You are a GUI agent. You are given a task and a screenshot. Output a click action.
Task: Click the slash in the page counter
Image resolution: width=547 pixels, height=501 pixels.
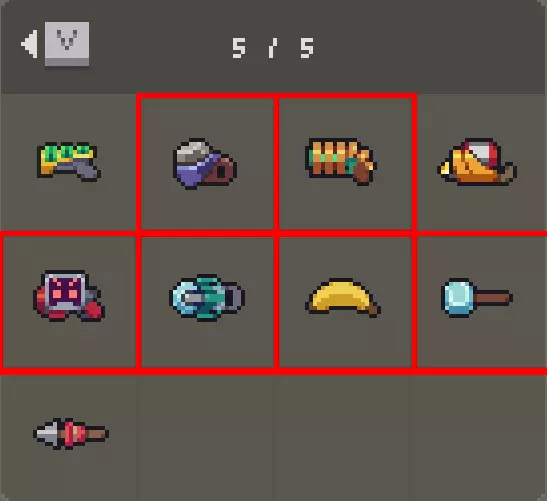(273, 48)
